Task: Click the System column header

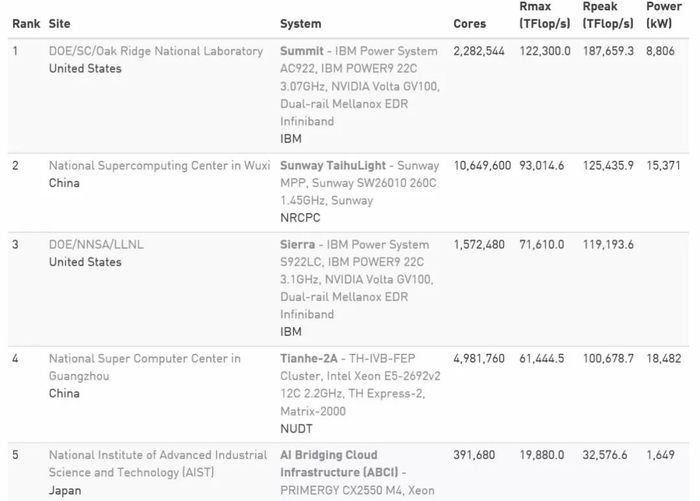Action: pos(300,23)
